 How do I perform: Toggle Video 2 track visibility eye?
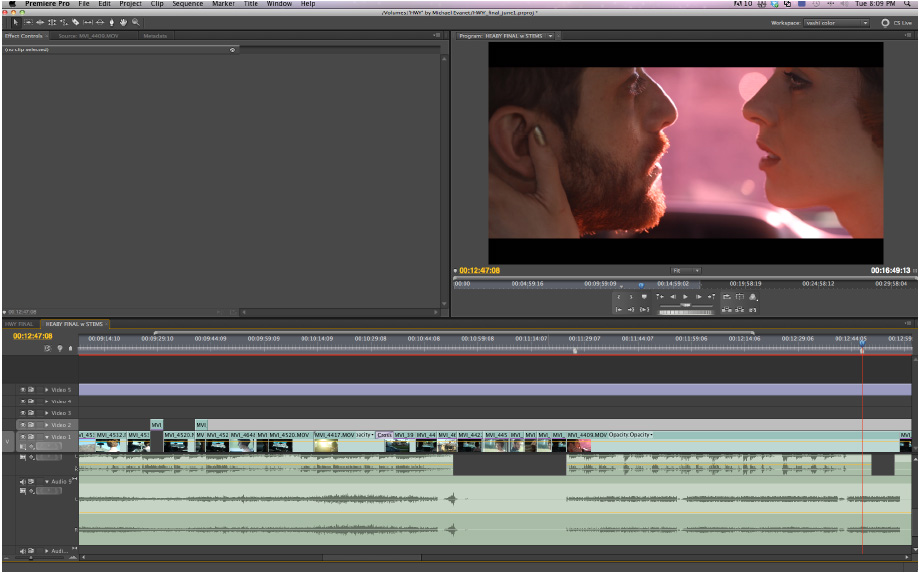pos(23,425)
